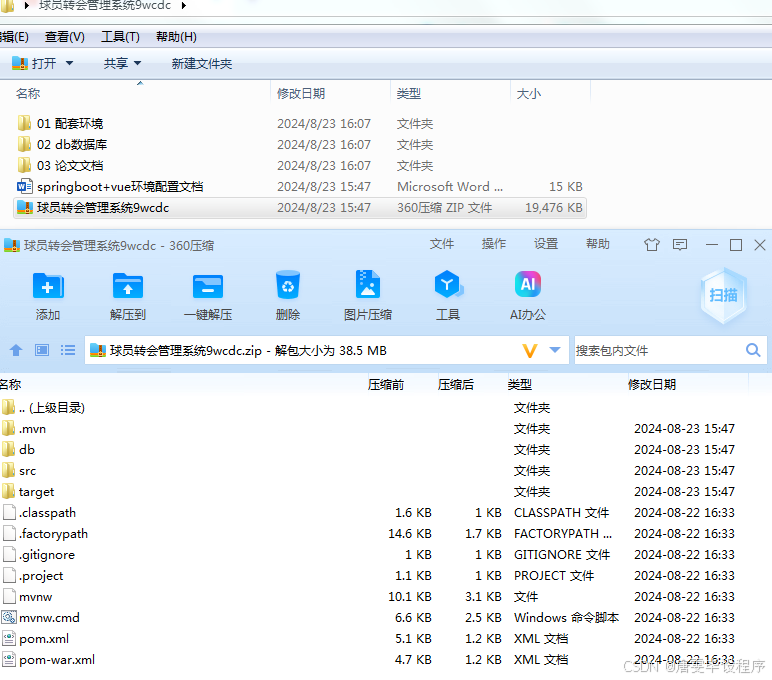Select the mvnw.cmd script file icon
This screenshot has height=680, width=772.
(8, 617)
